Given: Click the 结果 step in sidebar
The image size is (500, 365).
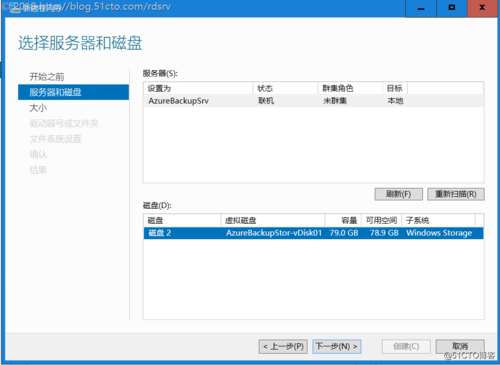Looking at the screenshot, I should point(38,170).
